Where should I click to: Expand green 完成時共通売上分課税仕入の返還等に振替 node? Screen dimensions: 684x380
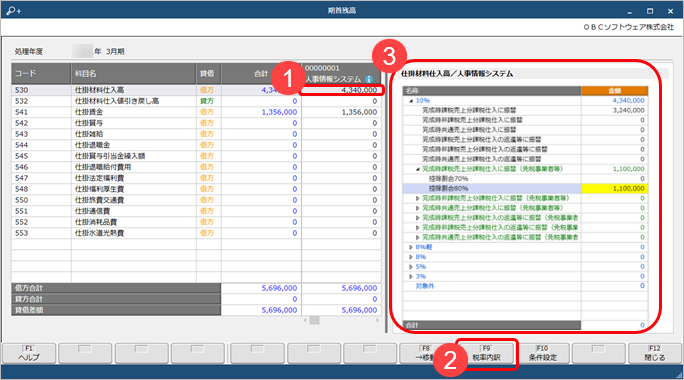point(417,238)
